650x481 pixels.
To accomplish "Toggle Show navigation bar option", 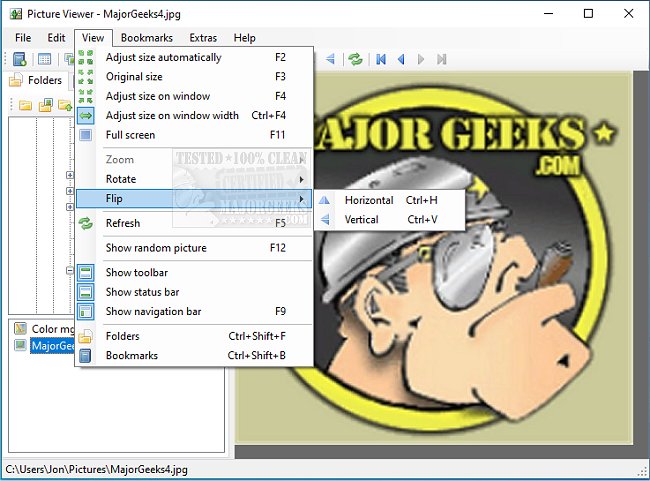I will pyautogui.click(x=194, y=311).
